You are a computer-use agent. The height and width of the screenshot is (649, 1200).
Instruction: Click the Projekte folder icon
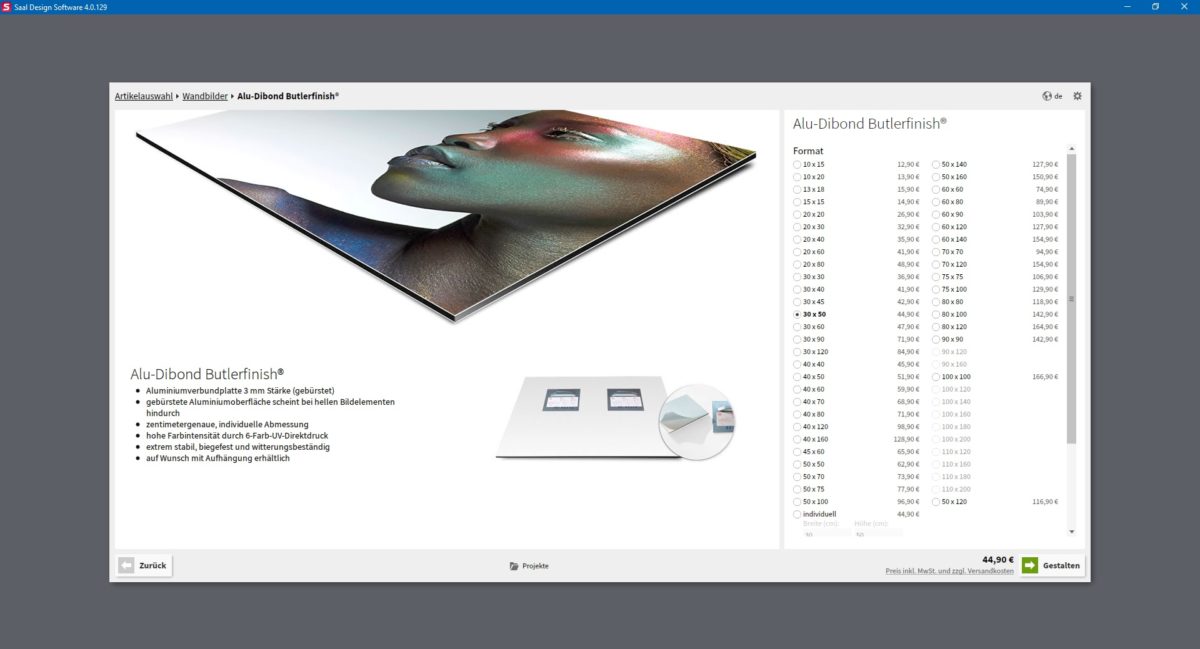[x=514, y=566]
